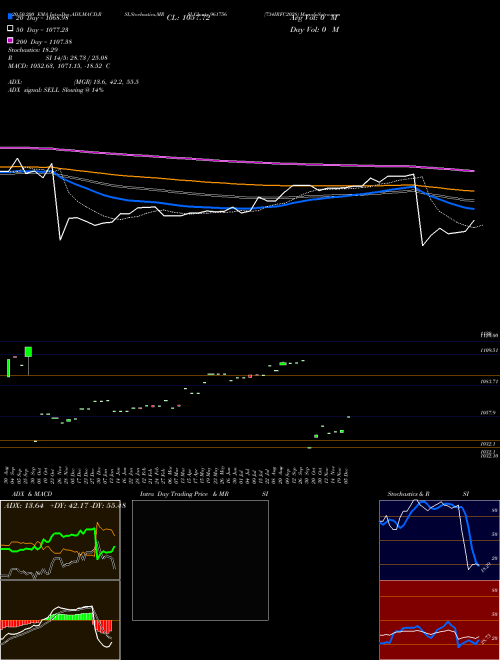
Task: Click the 'ADX & MACD' panel title
Action: pos(32,494)
